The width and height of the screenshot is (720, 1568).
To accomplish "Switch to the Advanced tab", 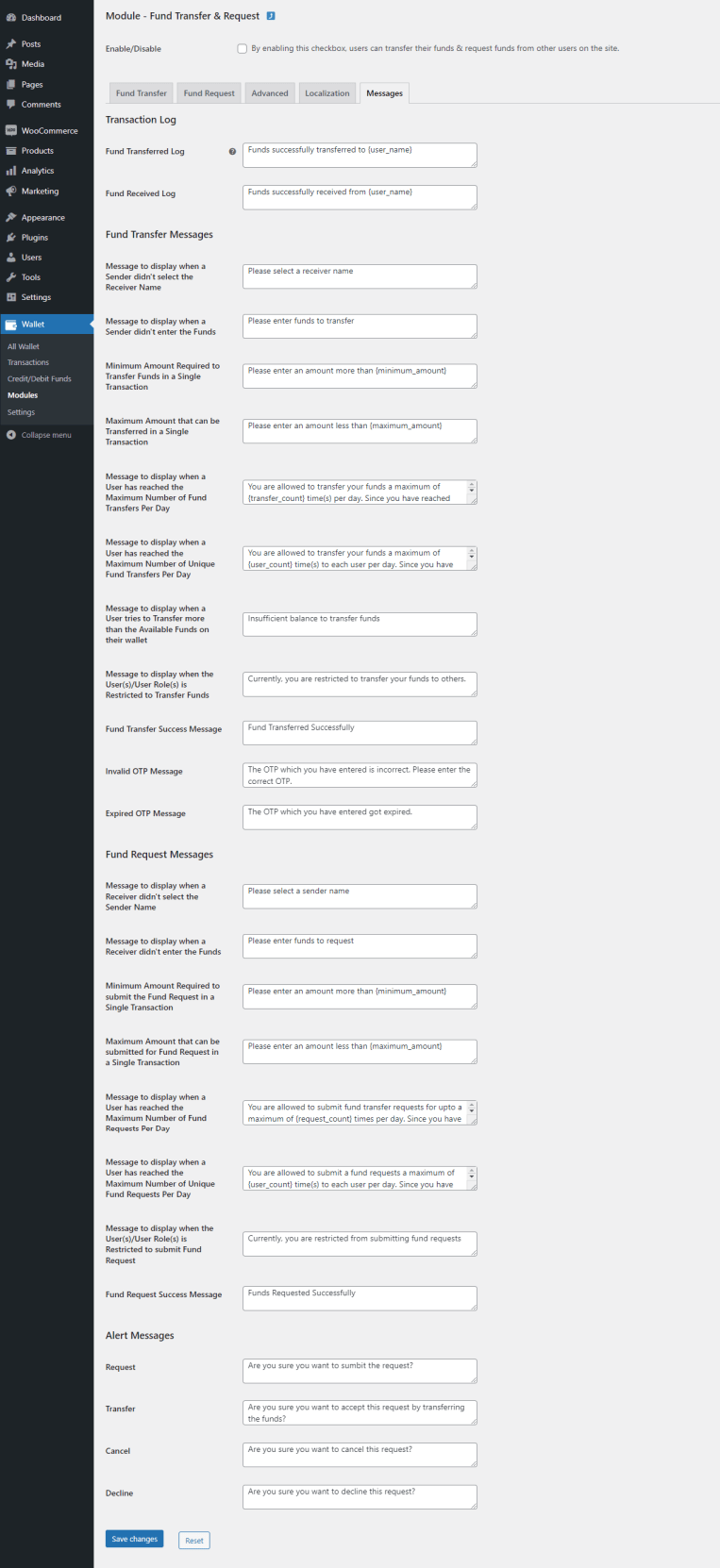I will [x=270, y=93].
